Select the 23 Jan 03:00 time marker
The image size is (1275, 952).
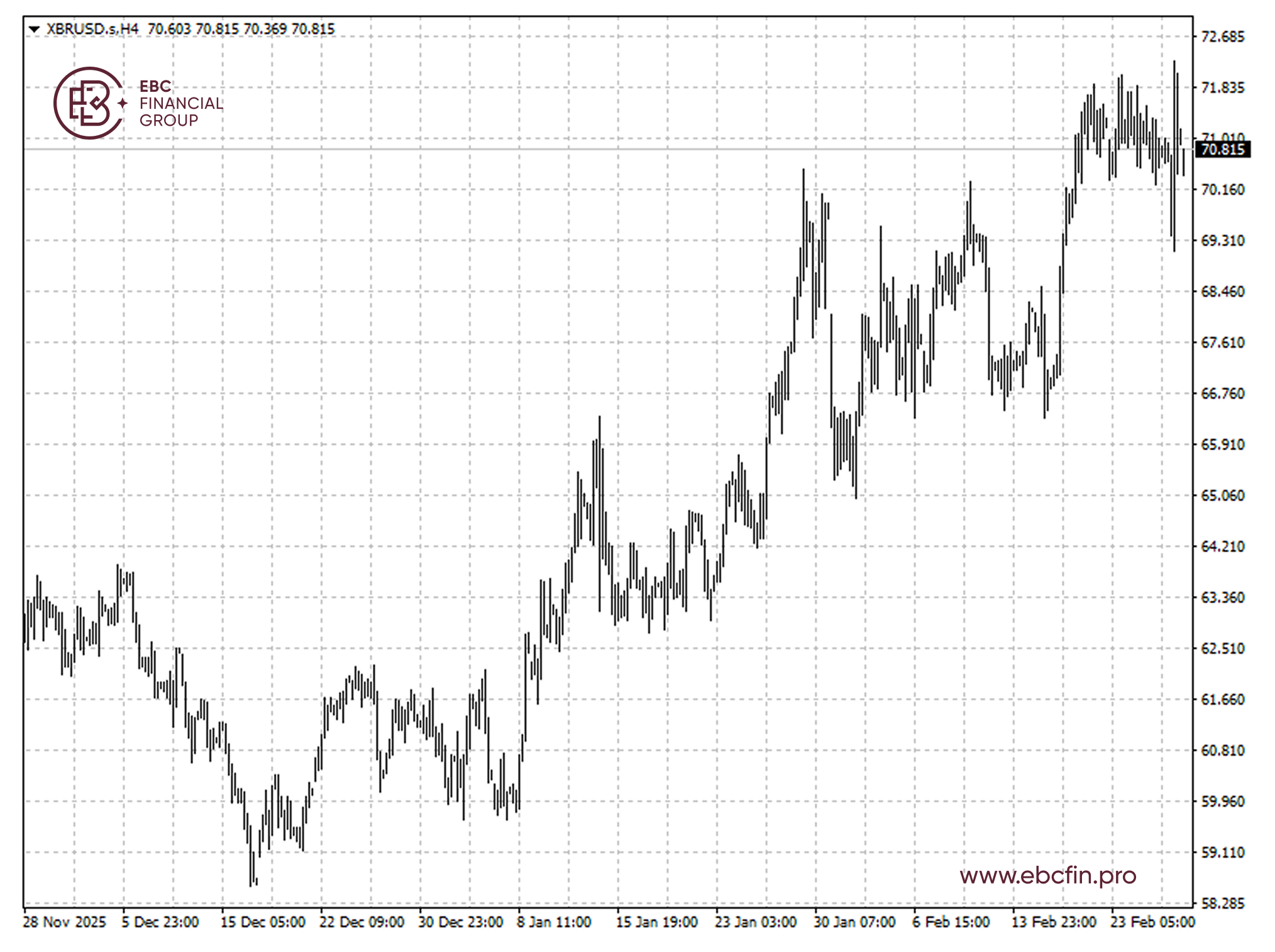[755, 922]
